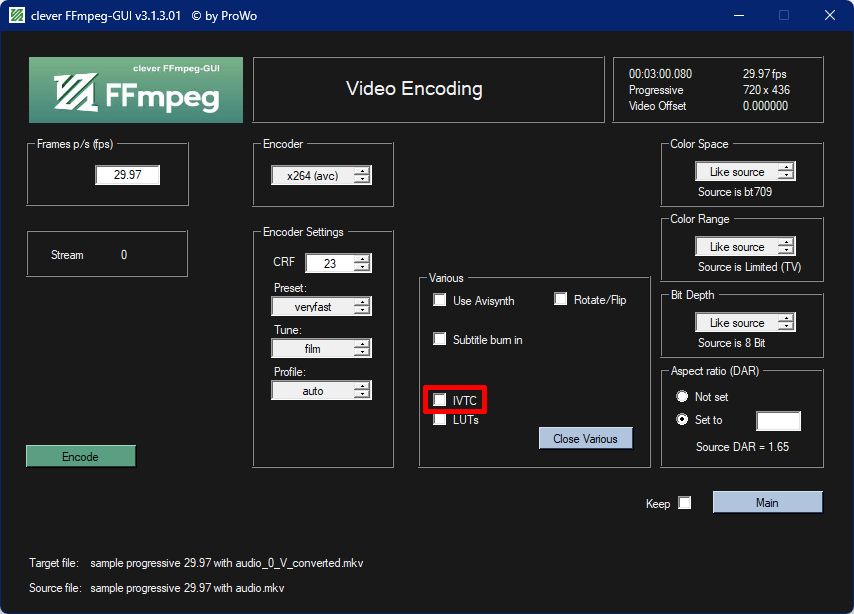Open the Encoder x264 (avc) selector
The image size is (854, 614).
click(x=321, y=175)
